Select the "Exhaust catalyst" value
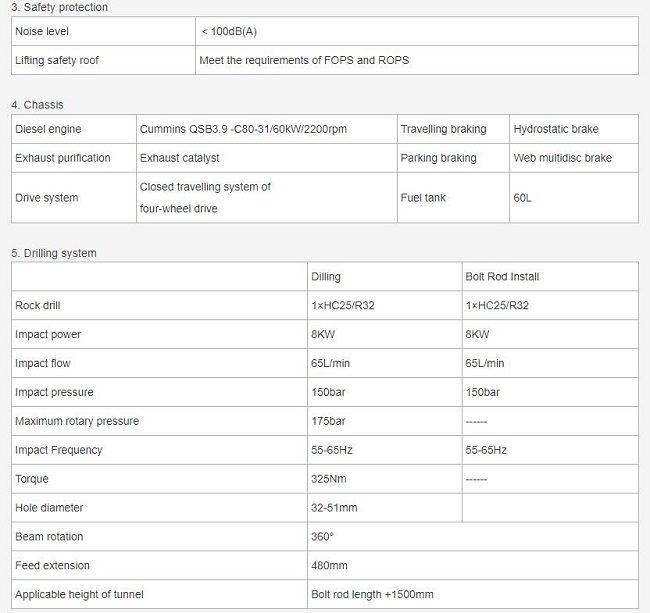650x613 pixels. [x=179, y=158]
